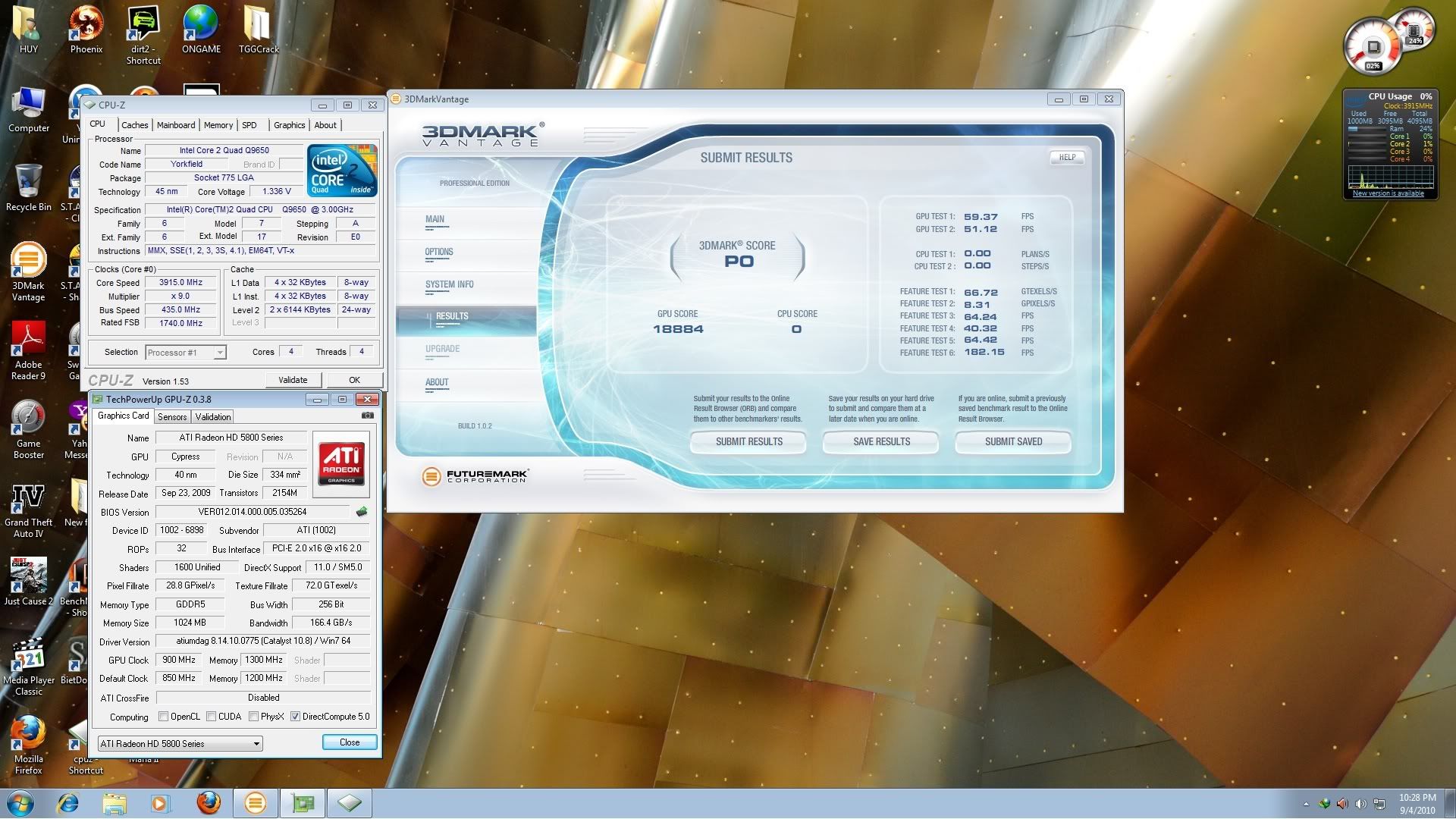The width and height of the screenshot is (1456, 819).
Task: Click the HELP button in 3DMark
Action: coord(1067,158)
